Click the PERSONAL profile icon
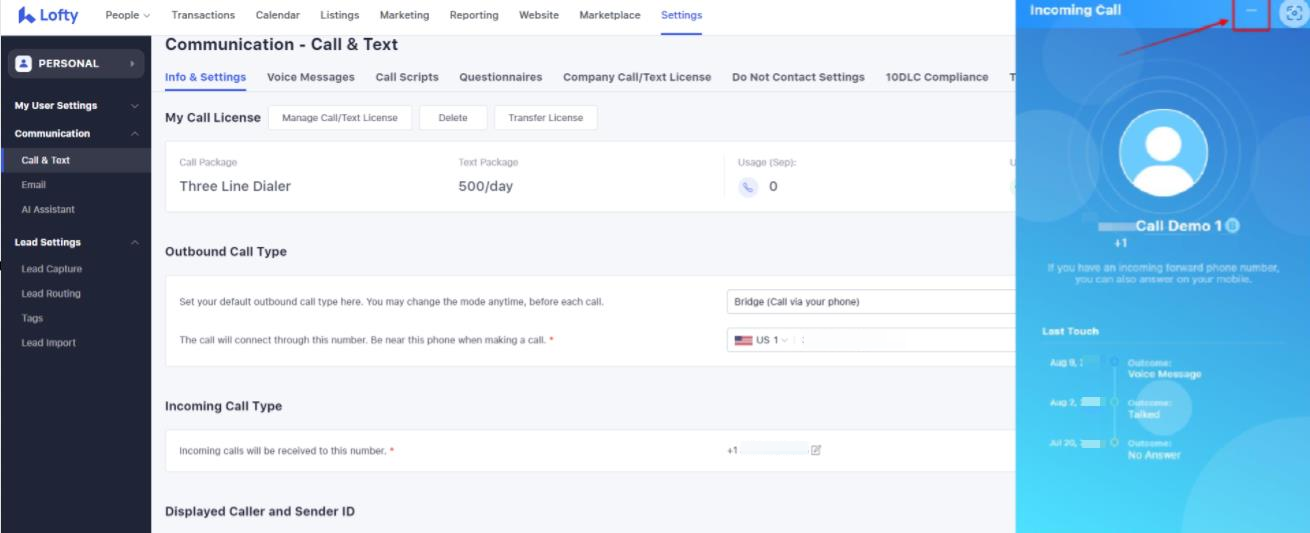 tap(24, 63)
